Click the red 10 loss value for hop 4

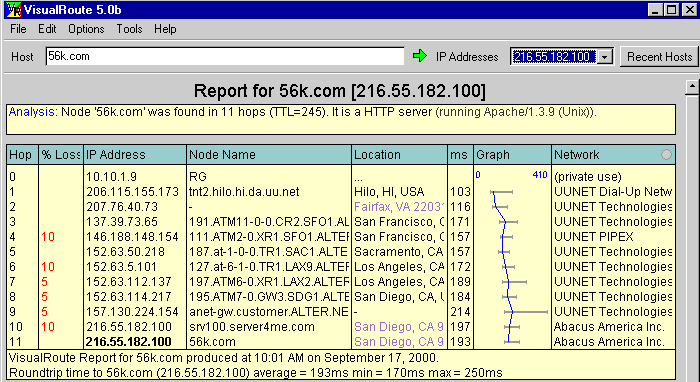(48, 237)
